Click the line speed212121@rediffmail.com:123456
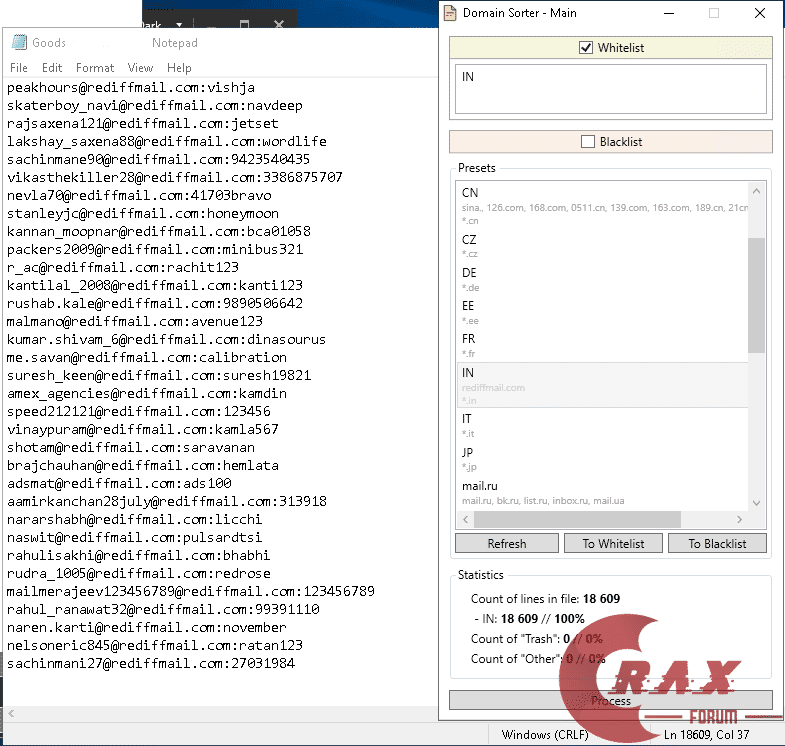This screenshot has width=785, height=746. pos(139,412)
